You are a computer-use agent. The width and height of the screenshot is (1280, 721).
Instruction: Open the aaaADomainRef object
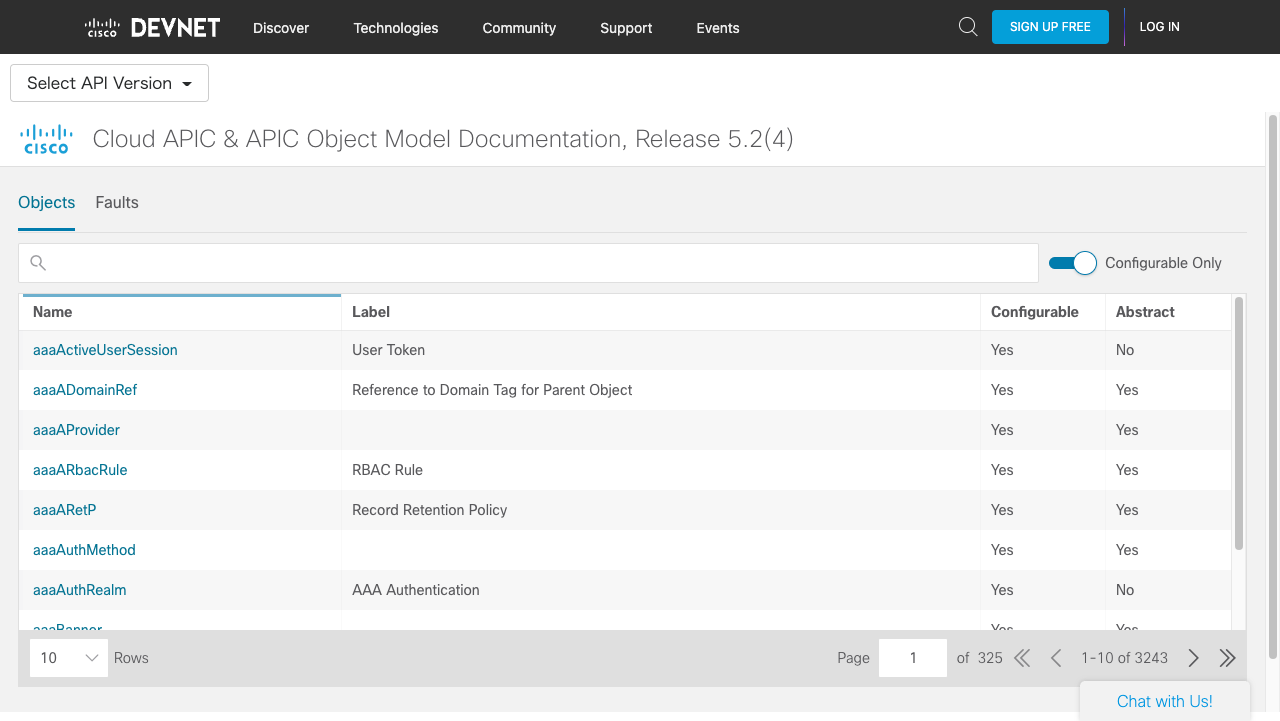(x=85, y=390)
